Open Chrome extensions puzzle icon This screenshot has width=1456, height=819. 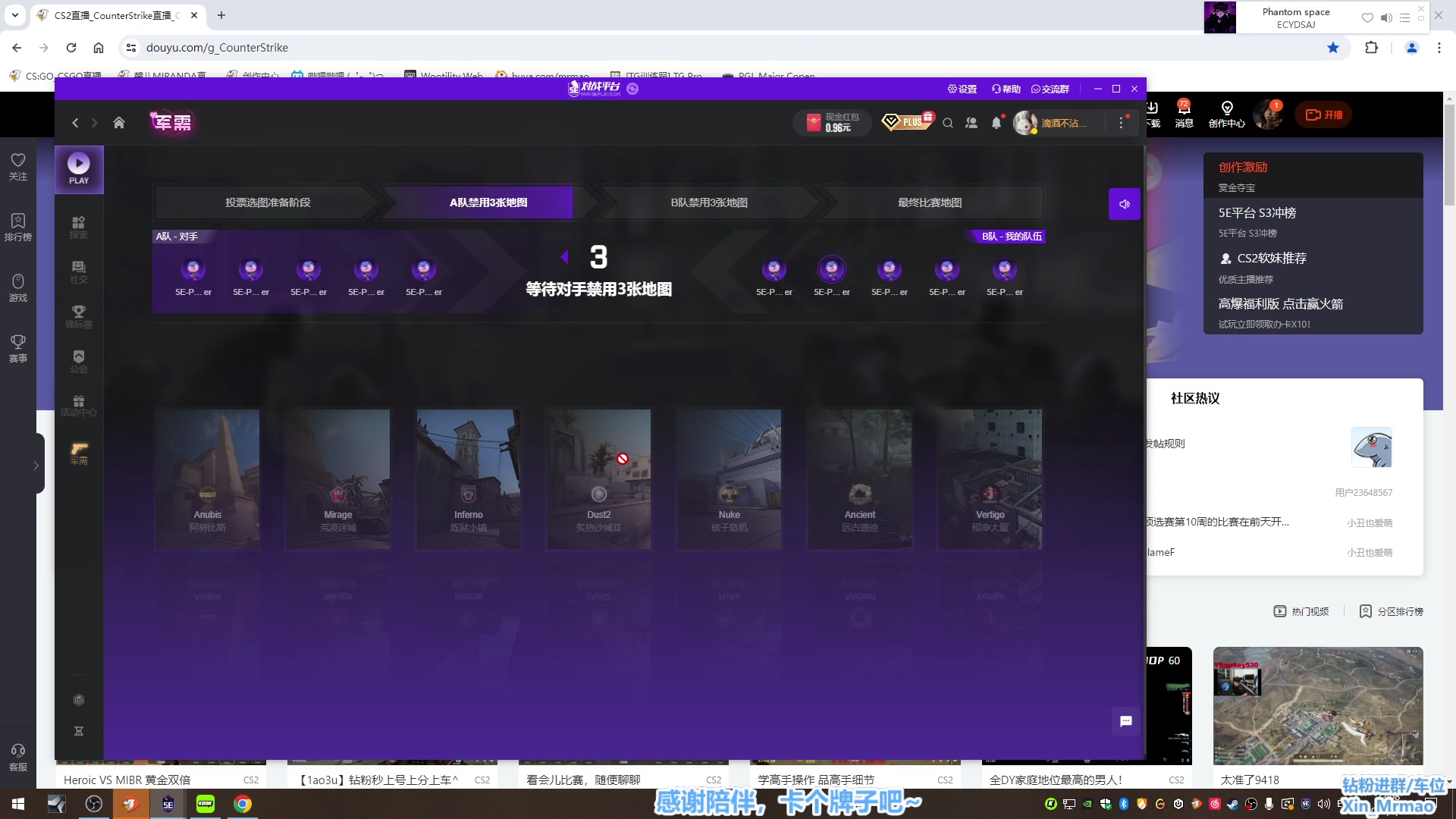click(x=1371, y=48)
